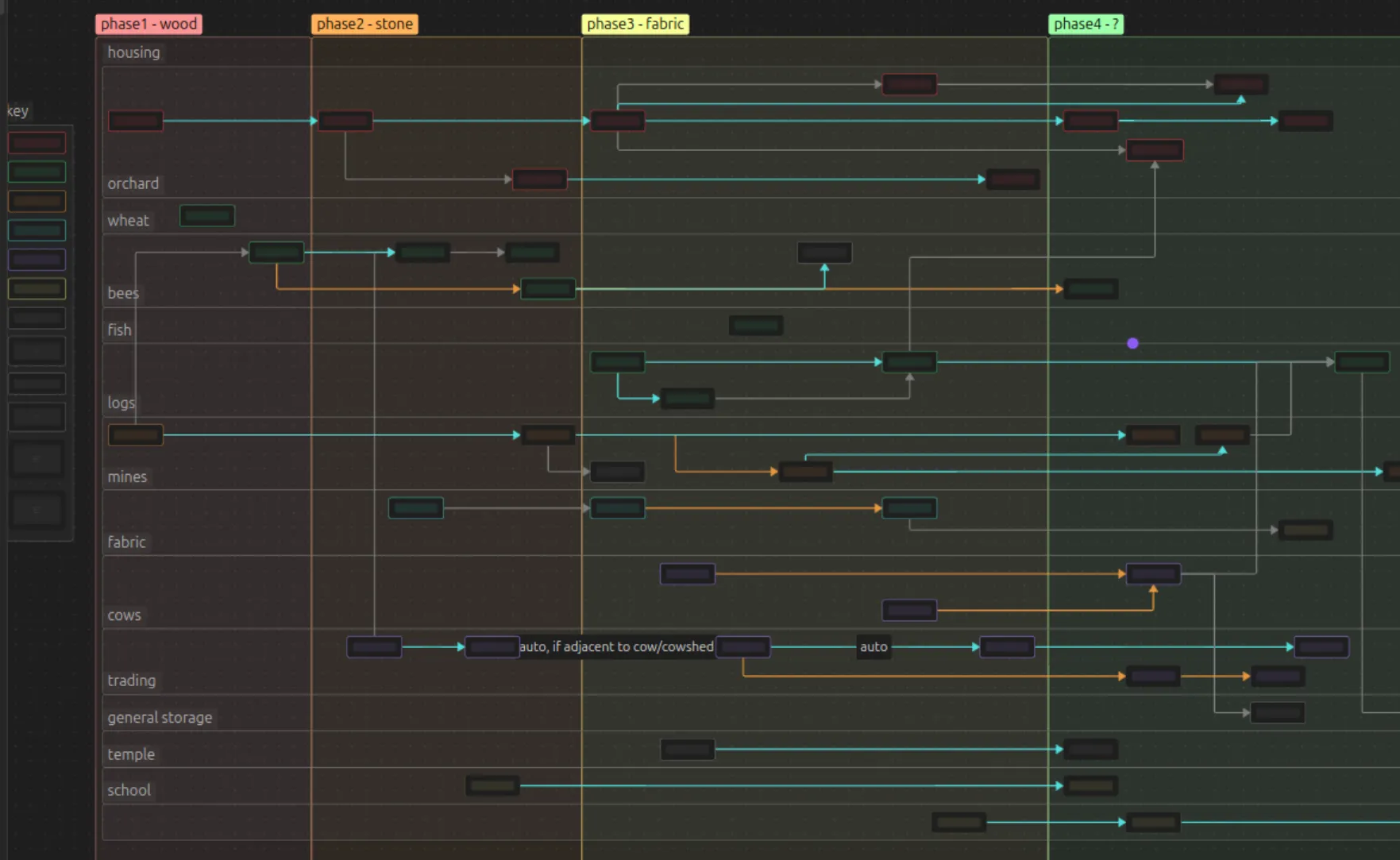Click the purple dot in phase4
The image size is (1400, 860).
pyautogui.click(x=1132, y=344)
